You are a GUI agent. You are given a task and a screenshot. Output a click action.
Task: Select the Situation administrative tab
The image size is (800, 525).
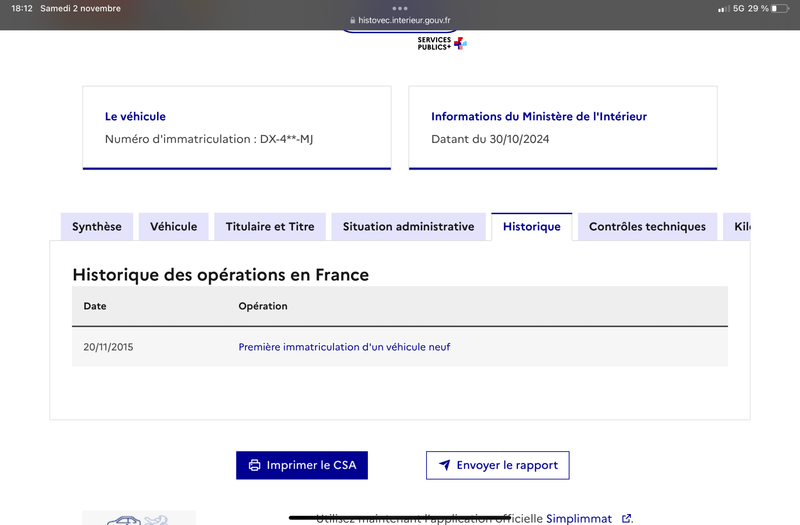(408, 227)
